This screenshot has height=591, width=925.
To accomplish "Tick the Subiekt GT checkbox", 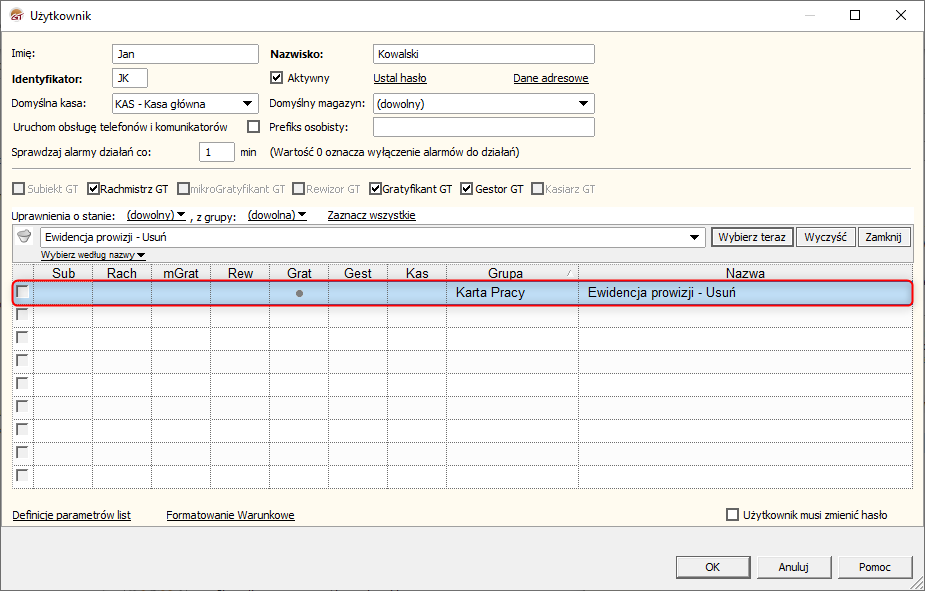I will (x=19, y=189).
